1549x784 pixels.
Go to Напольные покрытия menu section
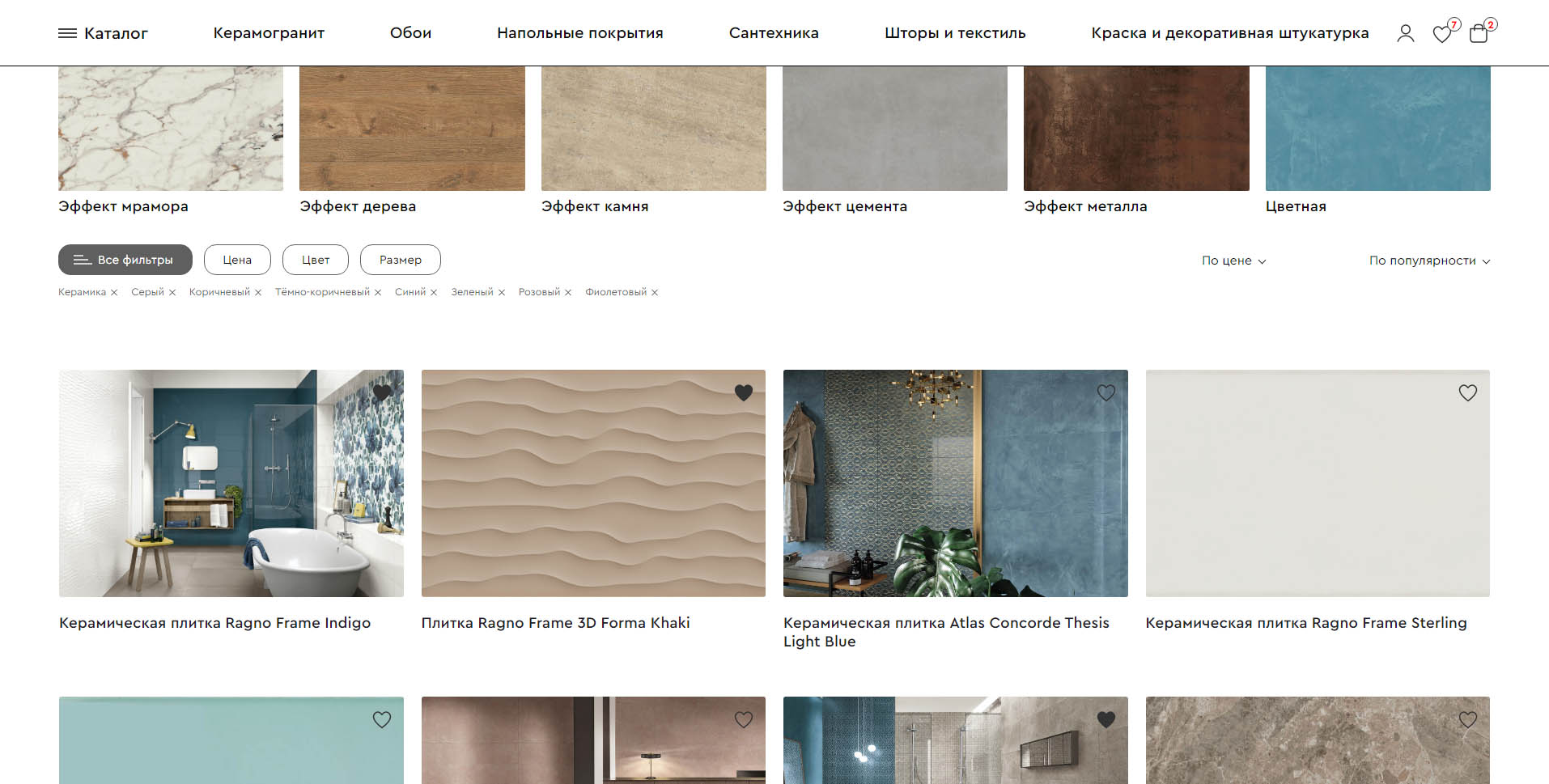click(x=580, y=33)
